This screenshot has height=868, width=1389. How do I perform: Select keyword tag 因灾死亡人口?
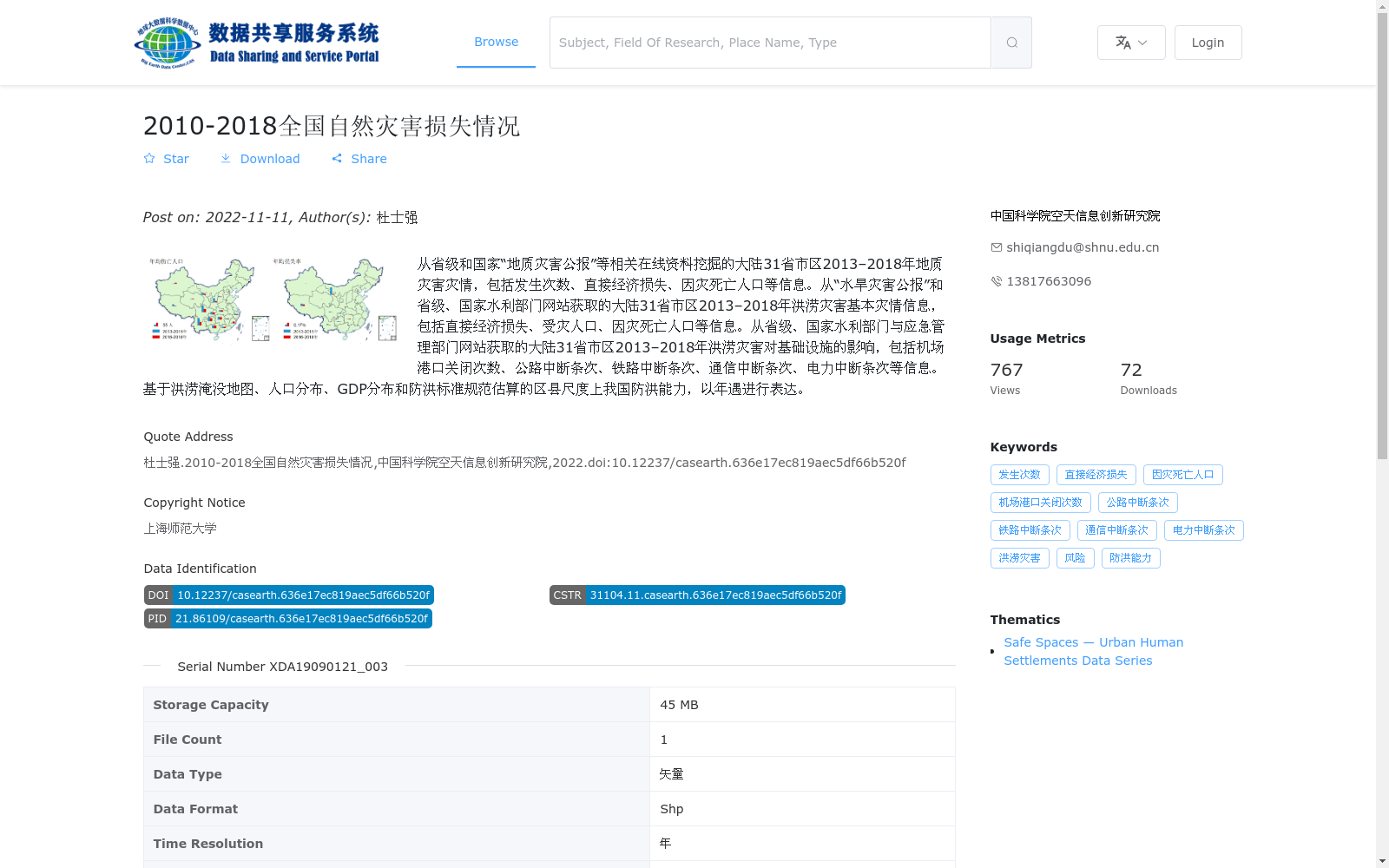(1183, 475)
